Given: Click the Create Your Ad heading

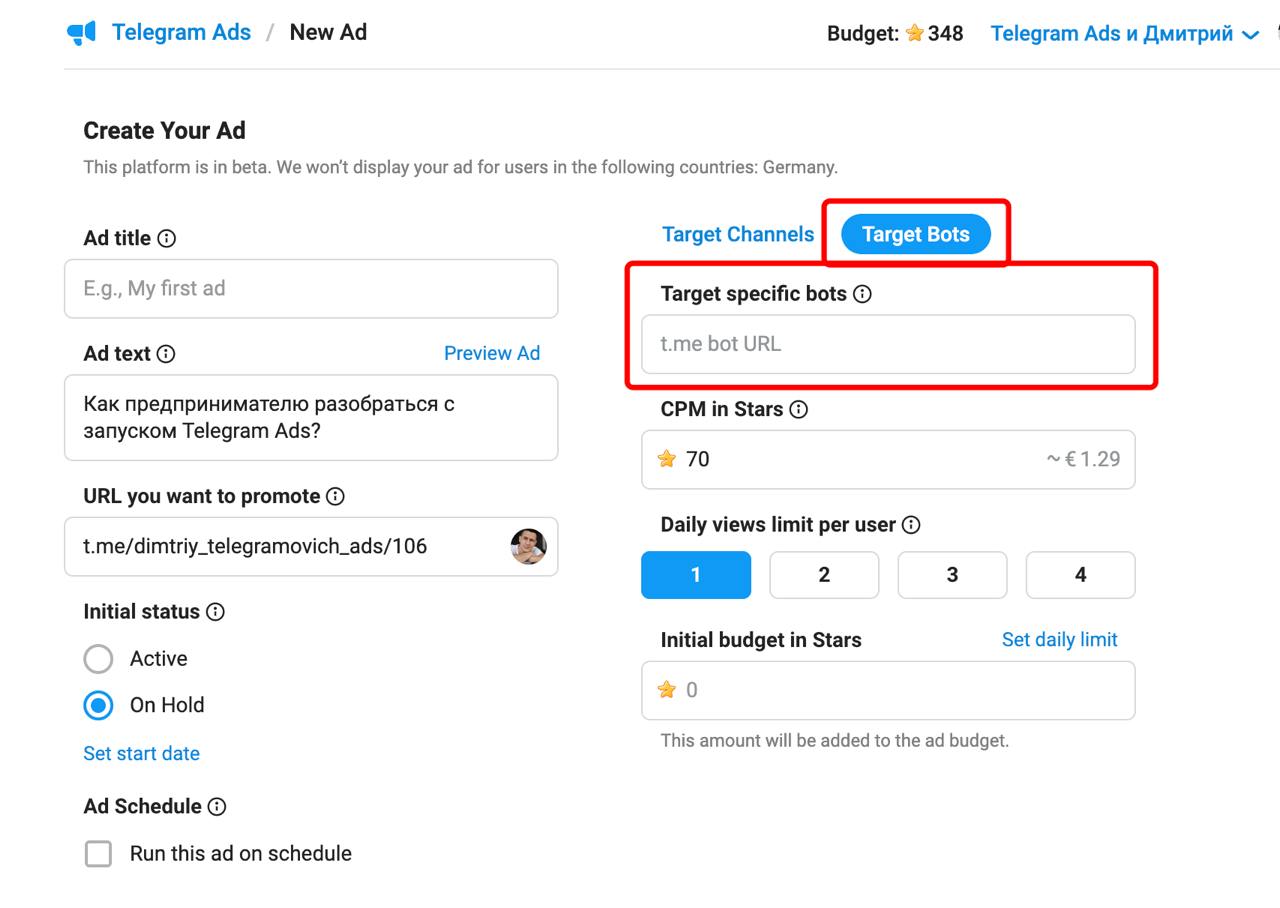Looking at the screenshot, I should [164, 131].
